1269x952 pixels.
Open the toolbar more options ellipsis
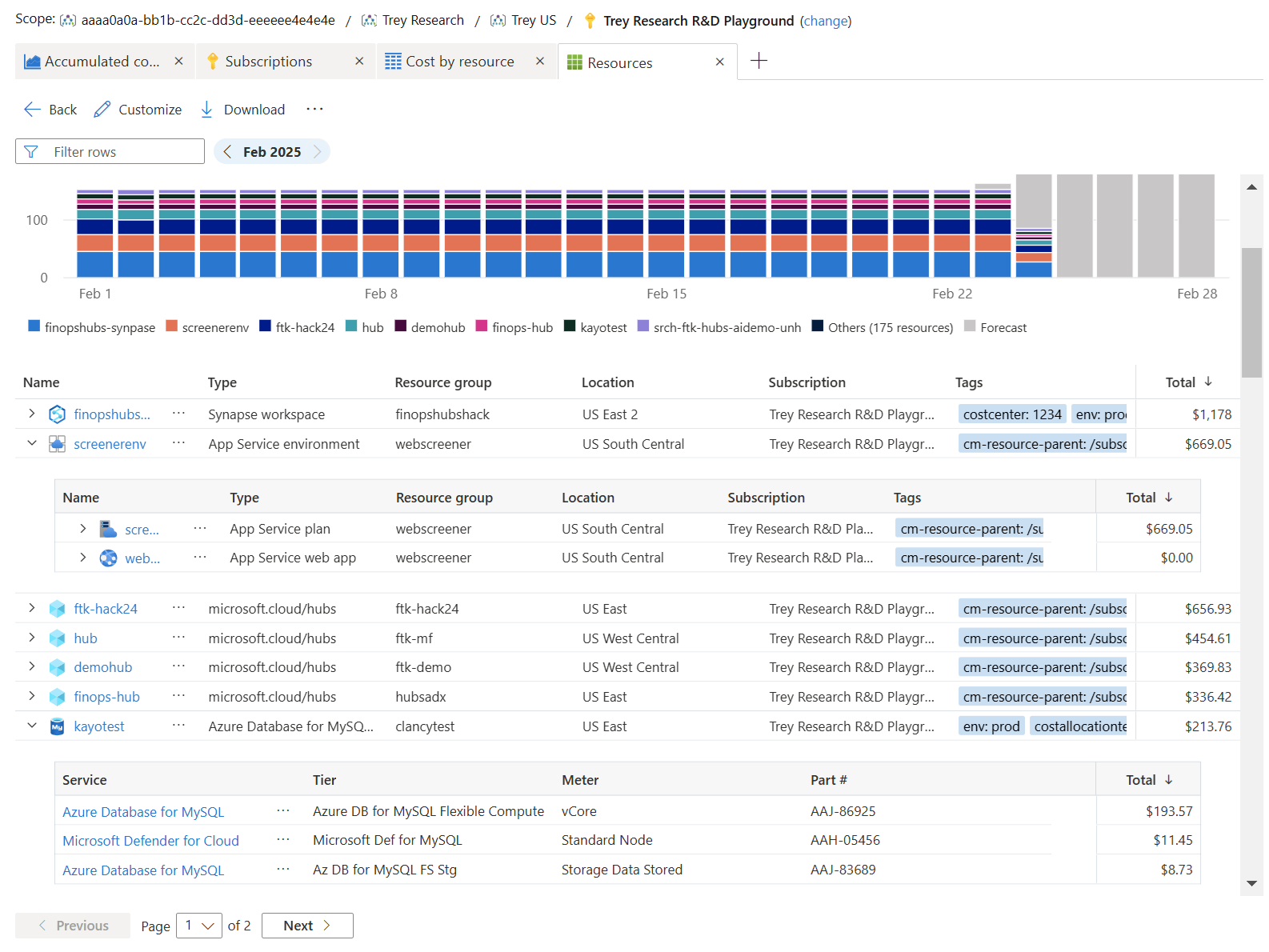tap(314, 110)
